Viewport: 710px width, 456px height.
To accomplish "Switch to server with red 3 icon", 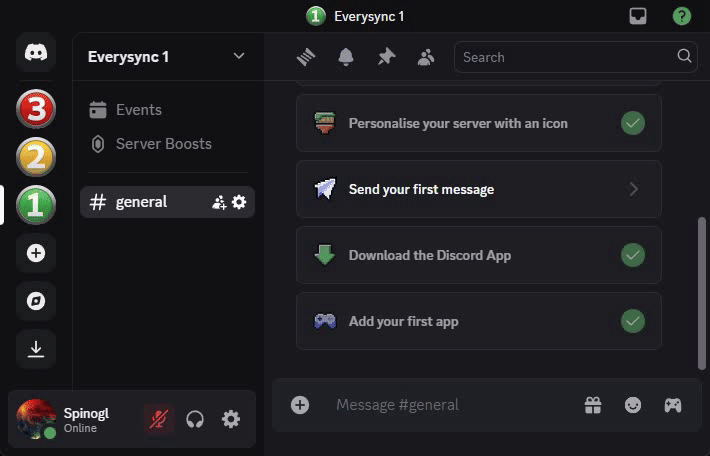I will (x=36, y=109).
